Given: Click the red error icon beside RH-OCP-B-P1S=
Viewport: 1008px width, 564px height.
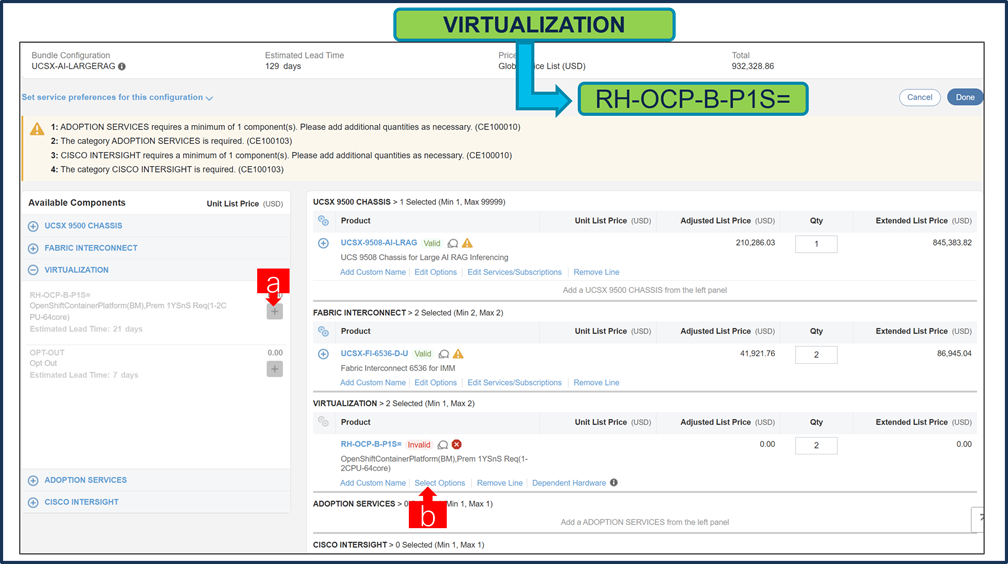Looking at the screenshot, I should tap(456, 444).
